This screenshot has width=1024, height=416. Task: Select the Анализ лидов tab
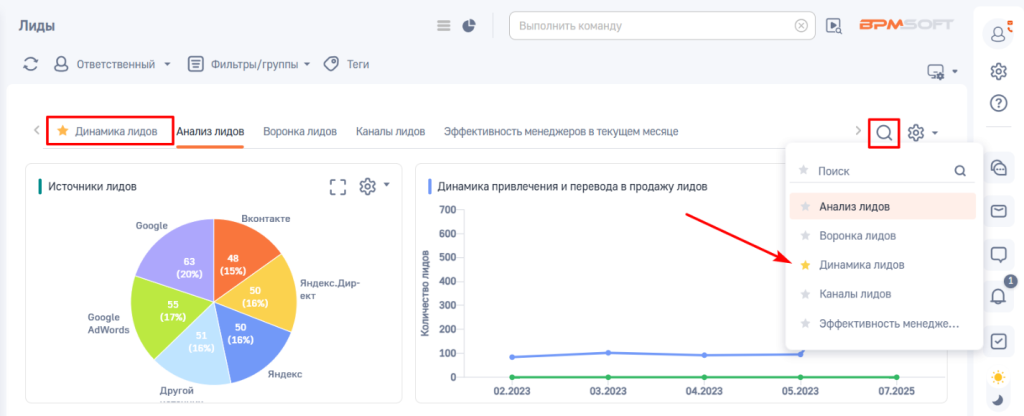click(x=210, y=131)
